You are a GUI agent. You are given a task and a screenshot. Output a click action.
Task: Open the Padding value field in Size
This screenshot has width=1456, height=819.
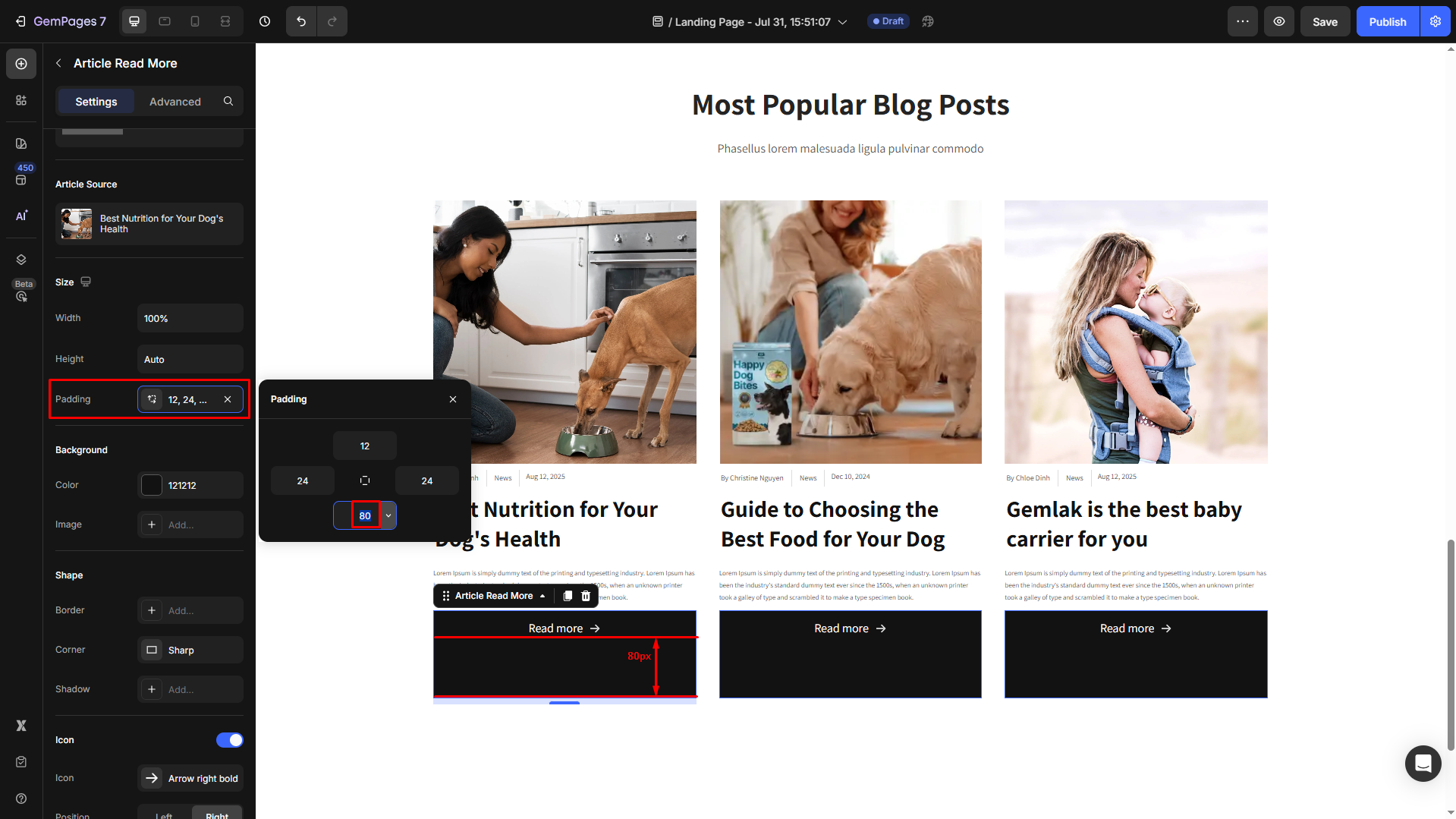click(x=190, y=399)
